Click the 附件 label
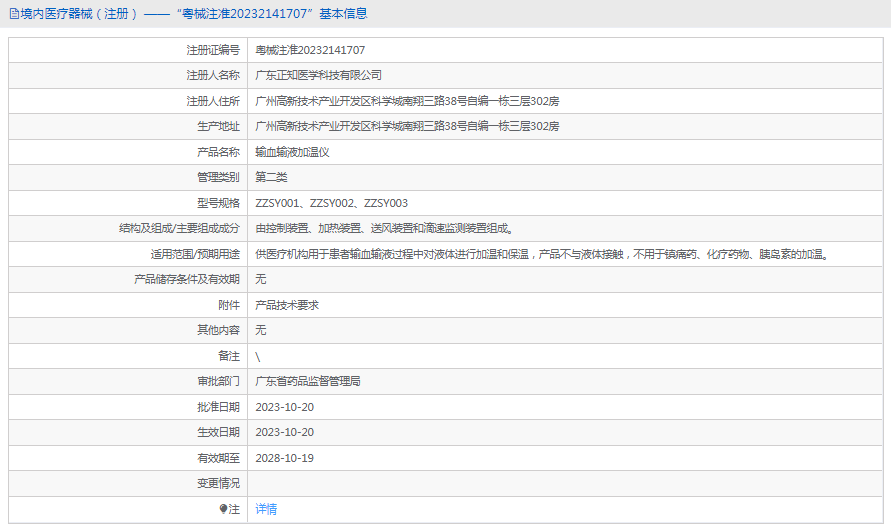Screen dimensions: 891x531 [229, 305]
